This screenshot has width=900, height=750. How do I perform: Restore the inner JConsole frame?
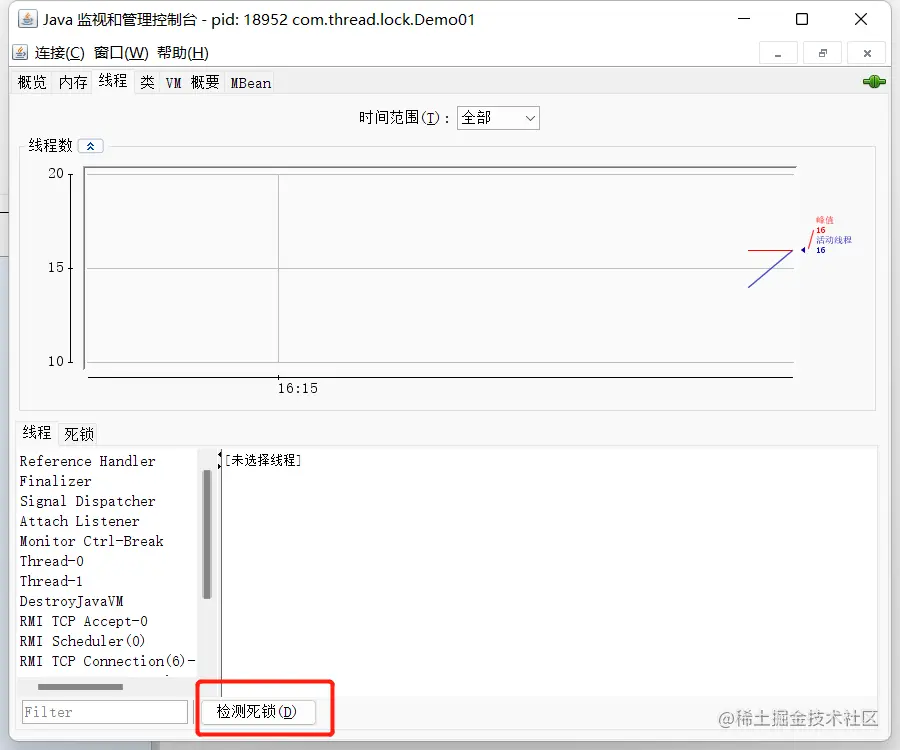pyautogui.click(x=823, y=53)
